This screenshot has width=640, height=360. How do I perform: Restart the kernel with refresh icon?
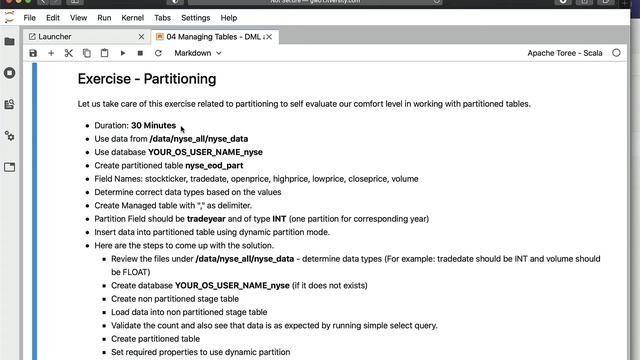click(x=158, y=53)
